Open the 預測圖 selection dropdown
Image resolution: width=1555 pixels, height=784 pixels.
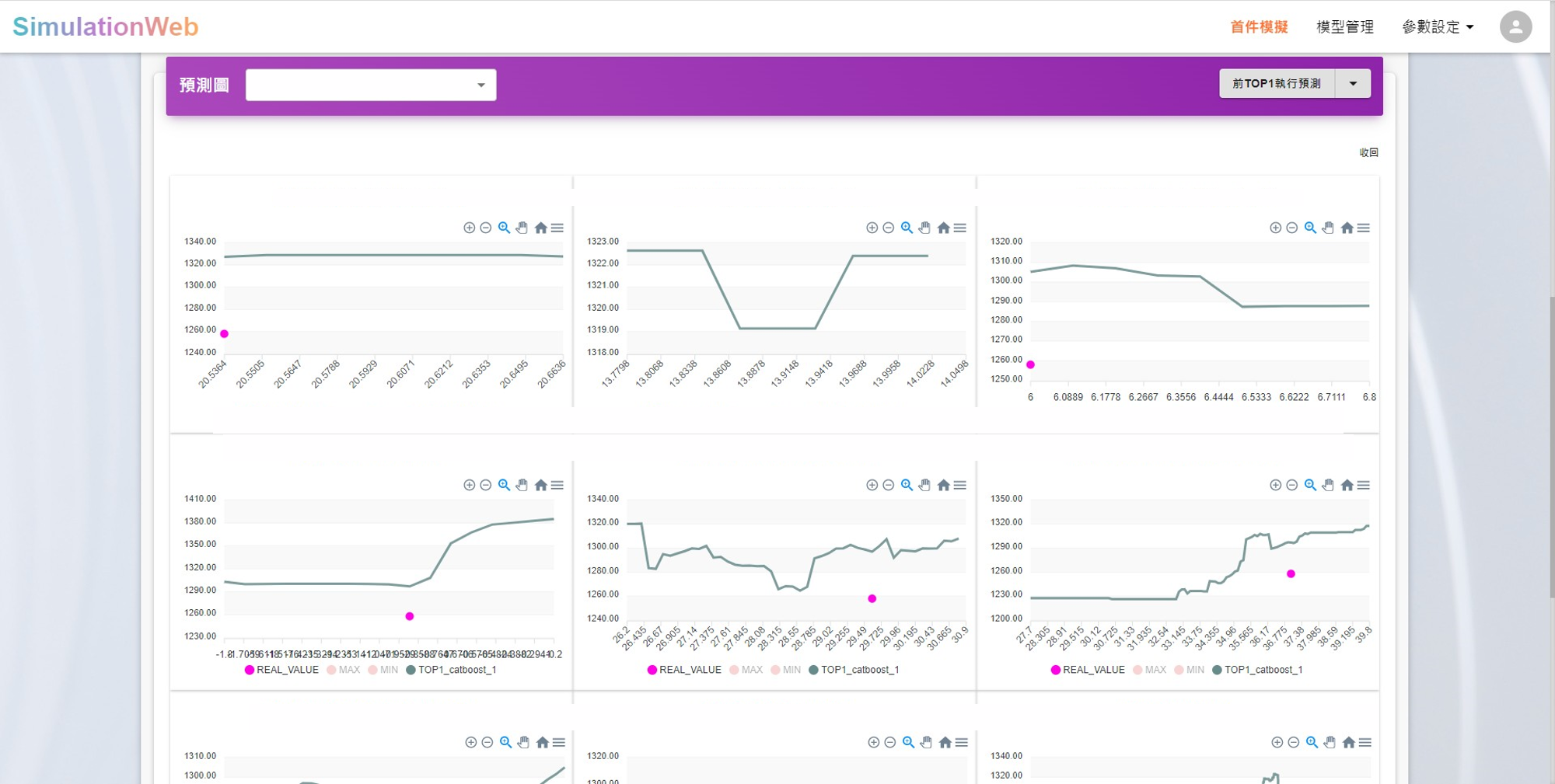click(371, 85)
